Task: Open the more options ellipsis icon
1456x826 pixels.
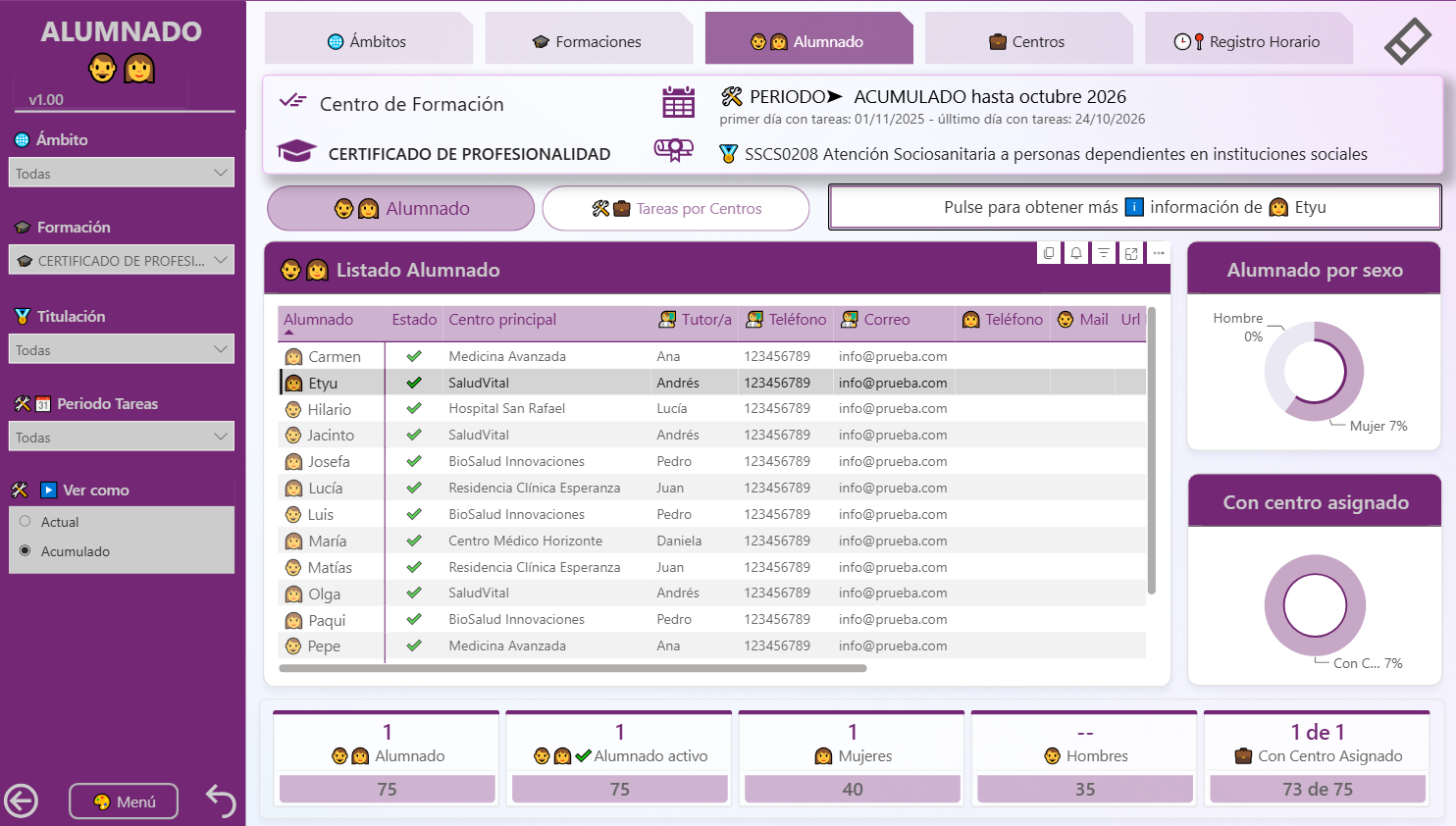Action: click(x=1159, y=253)
